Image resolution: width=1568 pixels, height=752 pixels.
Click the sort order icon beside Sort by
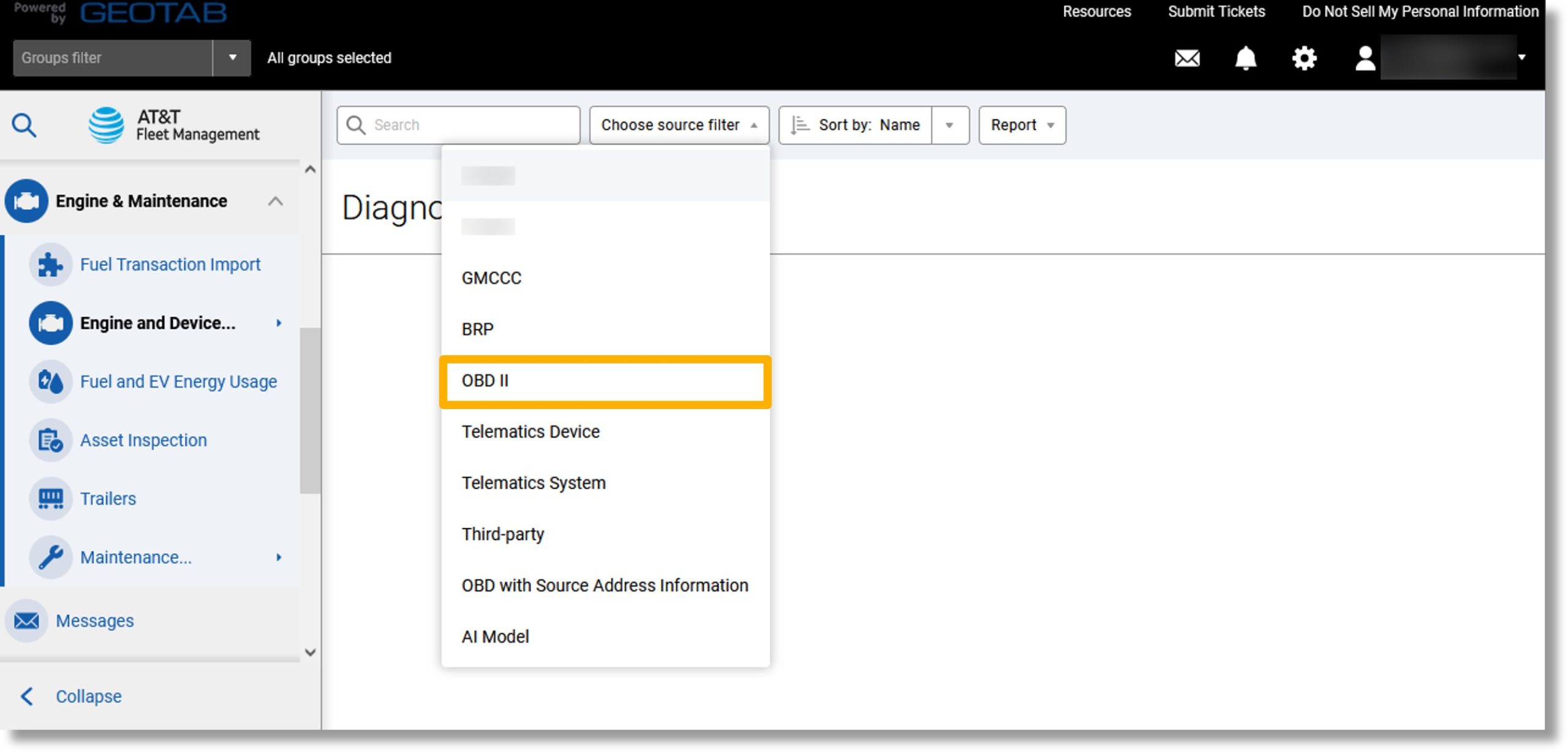pyautogui.click(x=799, y=125)
